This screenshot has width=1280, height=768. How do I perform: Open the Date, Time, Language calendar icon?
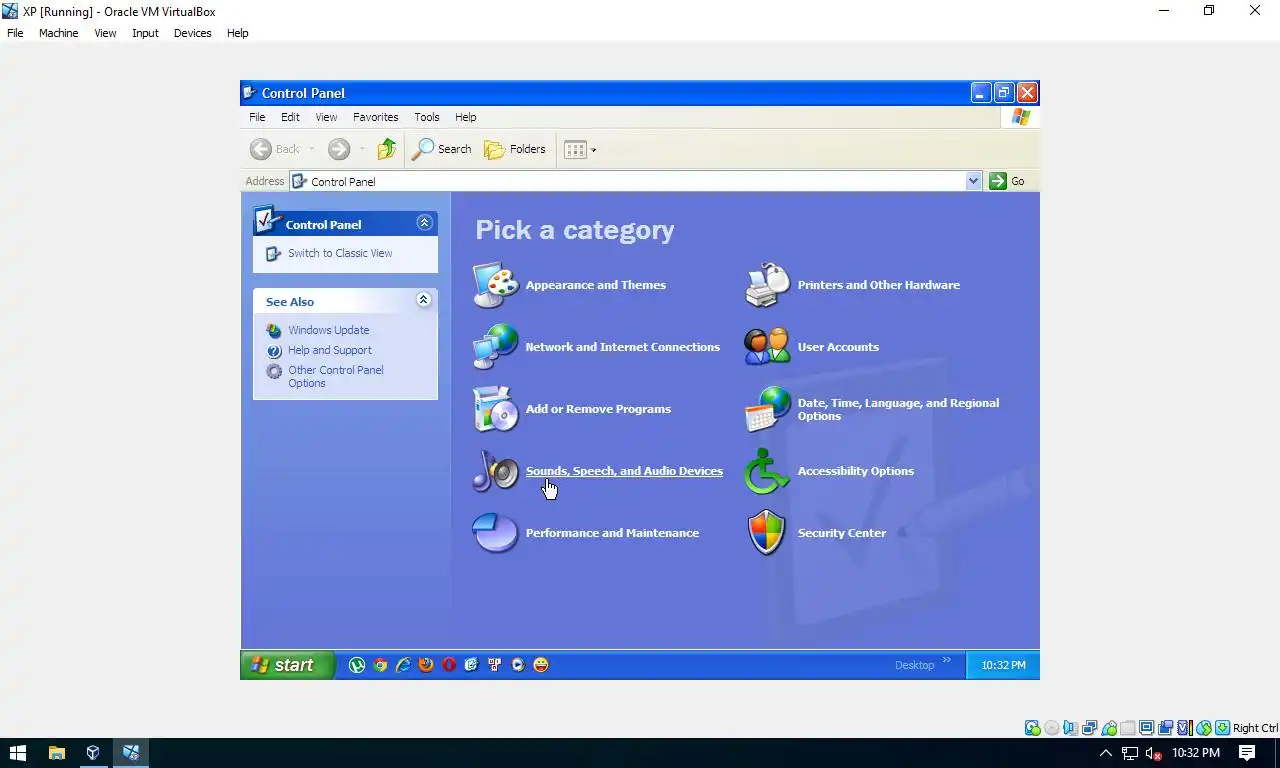pyautogui.click(x=767, y=409)
